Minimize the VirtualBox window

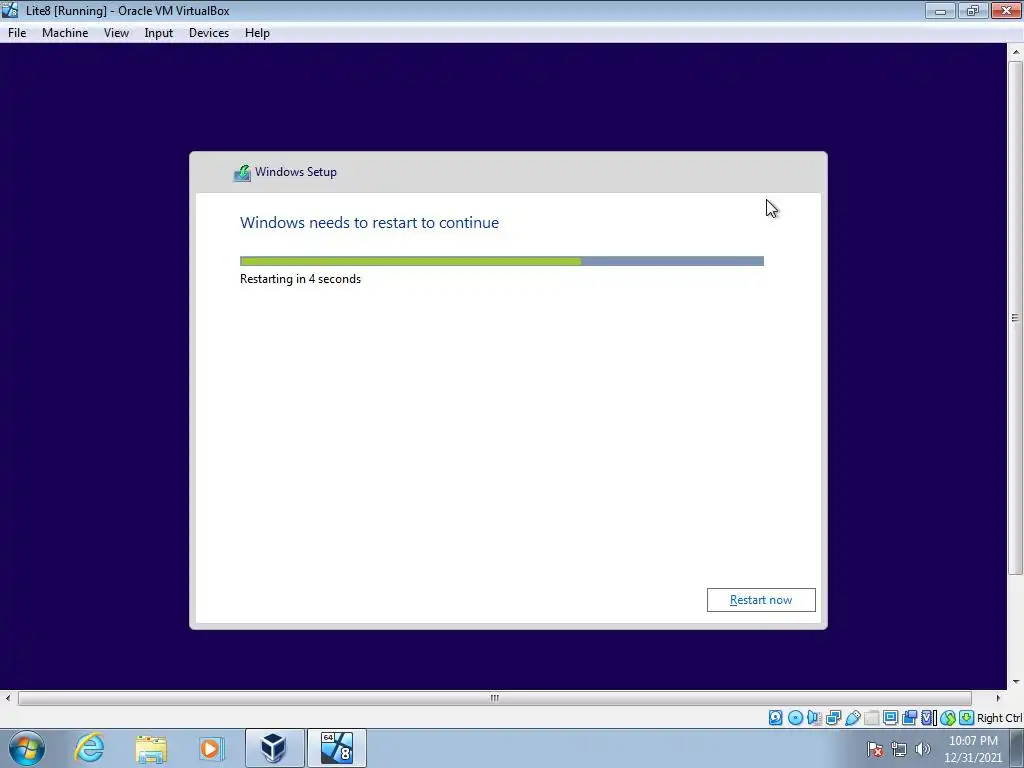coord(940,10)
